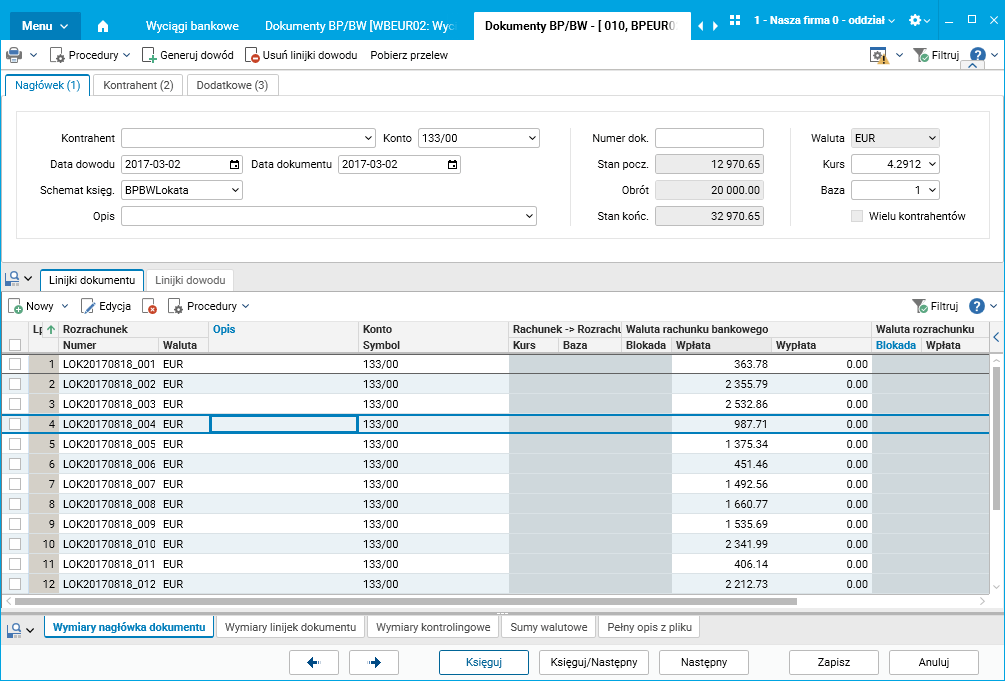
Task: Check the select-all header checkbox in grid
Action: [x=15, y=345]
